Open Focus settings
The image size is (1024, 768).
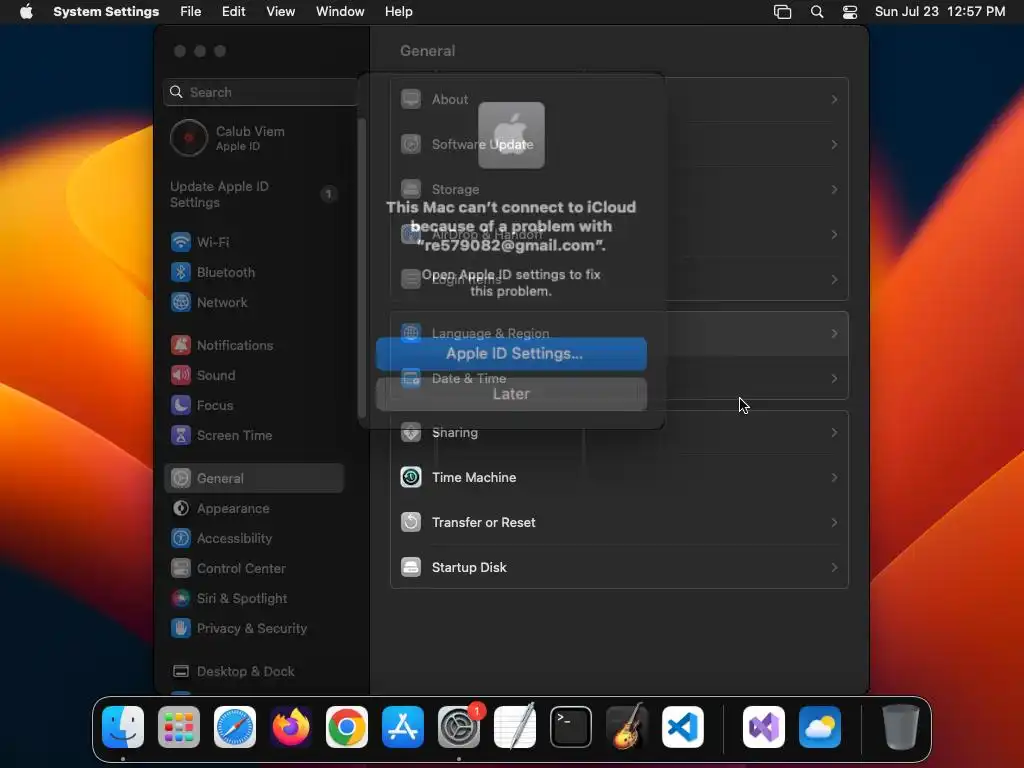point(255,406)
